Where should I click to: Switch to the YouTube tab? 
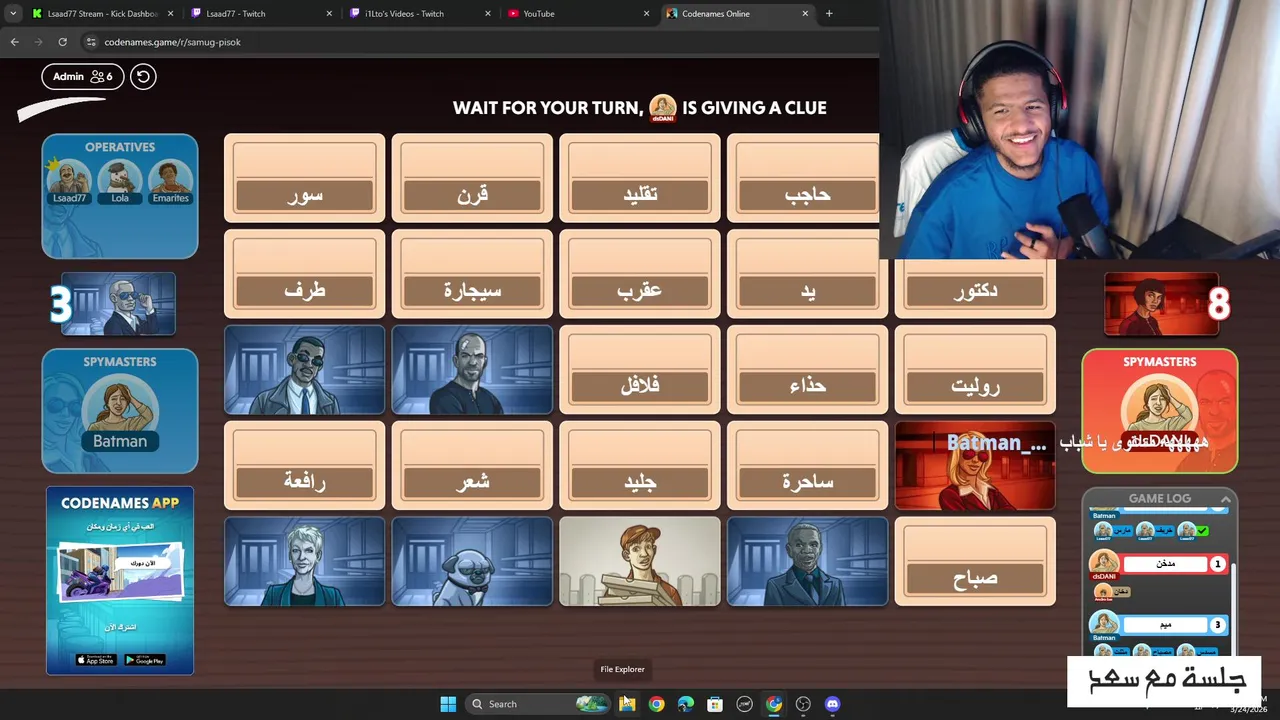coord(578,14)
